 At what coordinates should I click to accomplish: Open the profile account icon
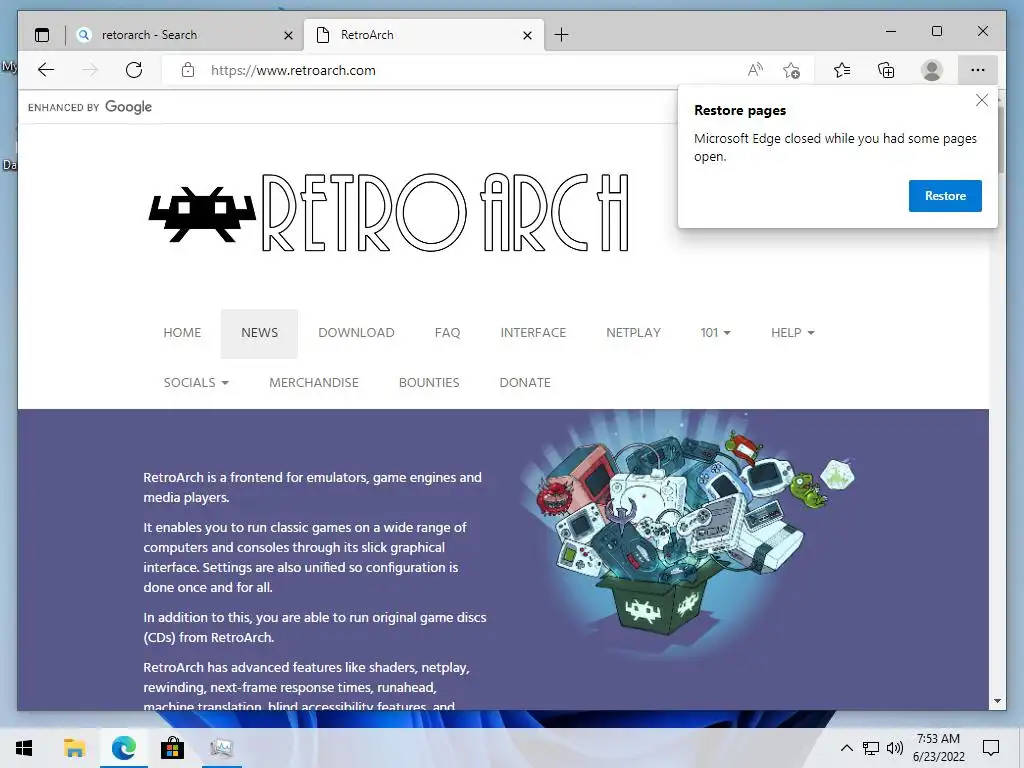(x=932, y=70)
